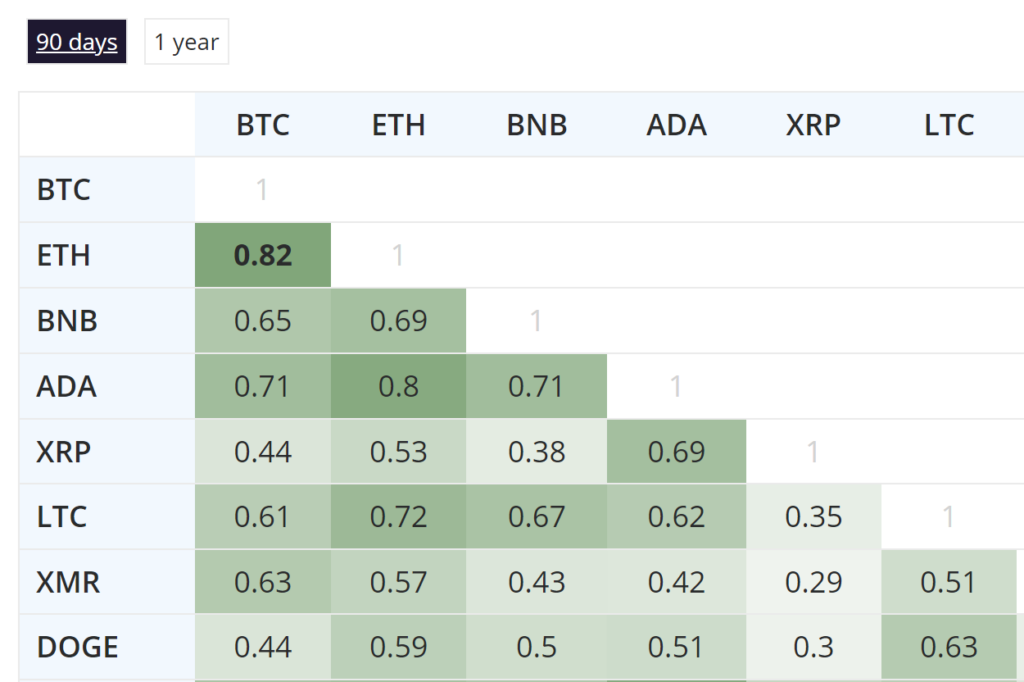Select the 0.3 DOGE/XRP cell
Screen dimensions: 1024x682
[814, 647]
